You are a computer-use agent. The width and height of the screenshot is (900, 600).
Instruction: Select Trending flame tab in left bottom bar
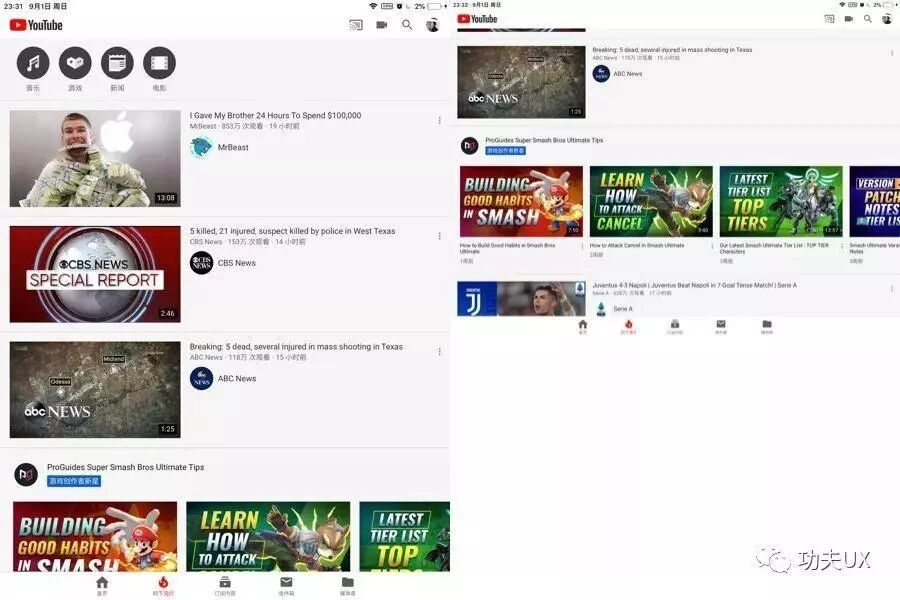[163, 586]
